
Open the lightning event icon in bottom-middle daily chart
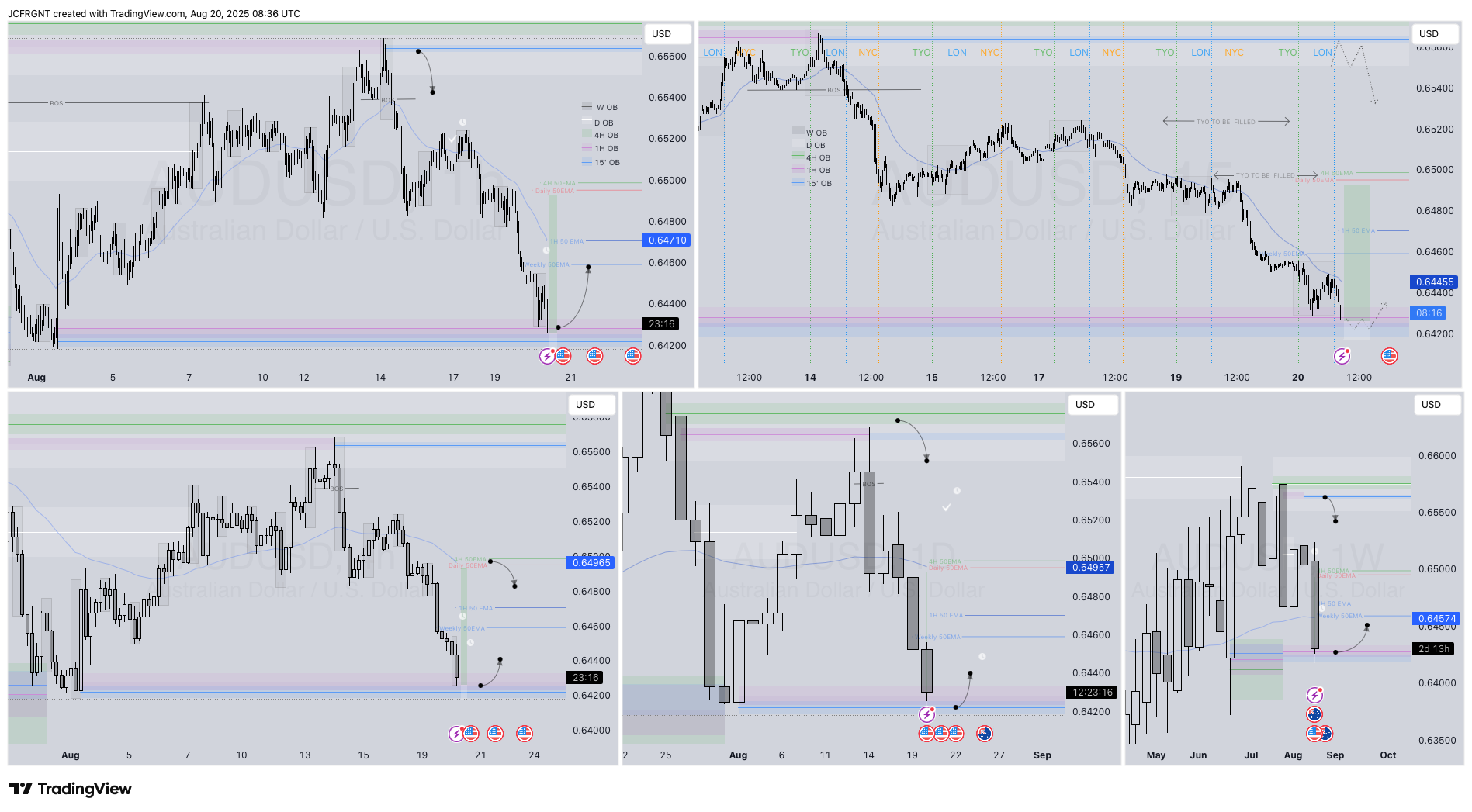926,714
